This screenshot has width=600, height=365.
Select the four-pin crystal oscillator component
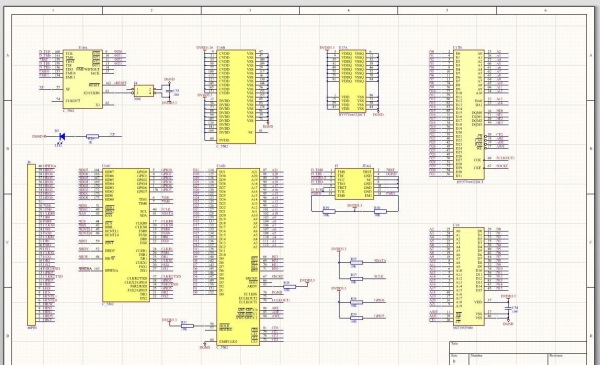tap(144, 91)
